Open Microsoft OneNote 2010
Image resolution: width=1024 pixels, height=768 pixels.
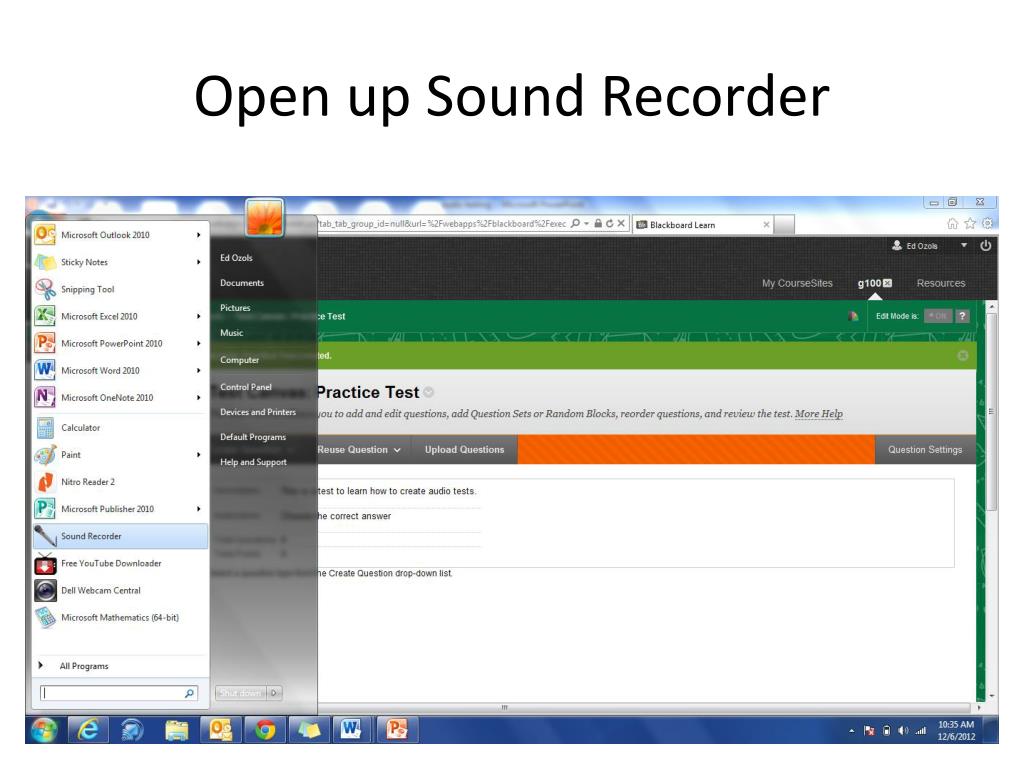[120, 398]
